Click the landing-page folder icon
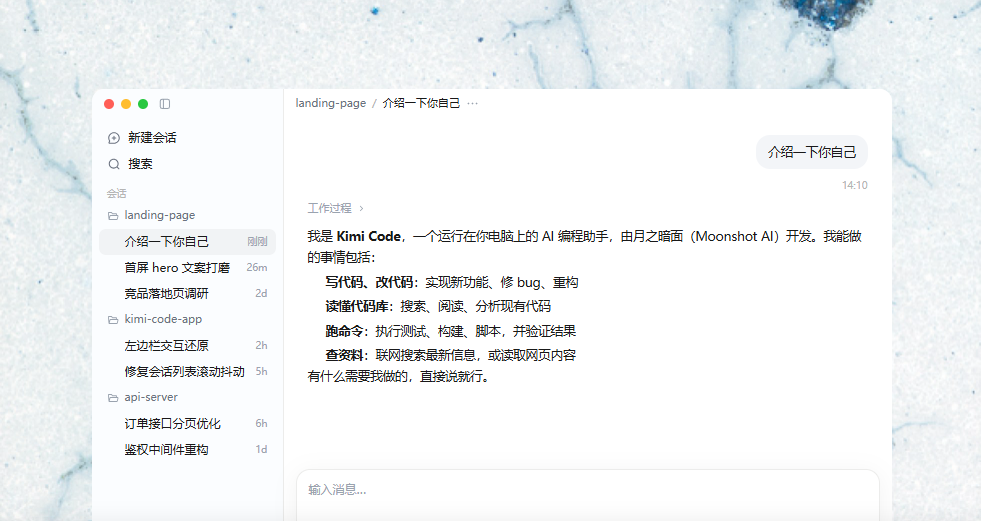Image resolution: width=981 pixels, height=521 pixels. coord(113,216)
